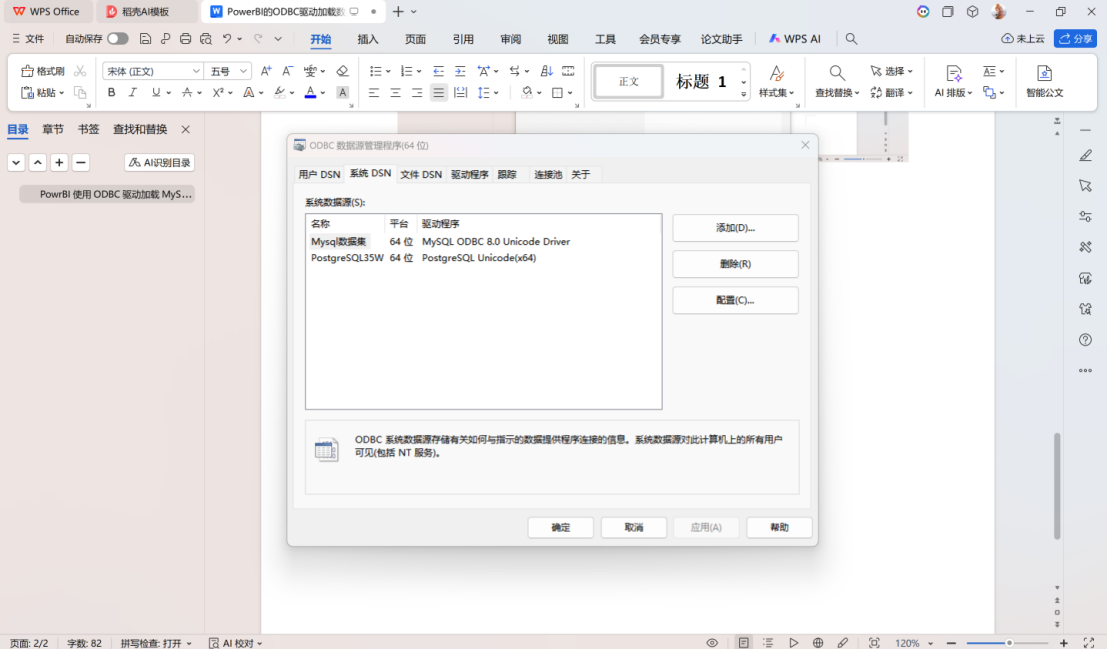Click the Format Painter icon
Image resolution: width=1107 pixels, height=649 pixels.
click(x=42, y=71)
